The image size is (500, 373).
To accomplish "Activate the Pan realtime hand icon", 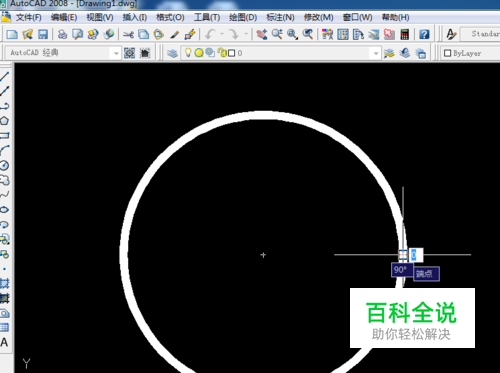I will 262,34.
